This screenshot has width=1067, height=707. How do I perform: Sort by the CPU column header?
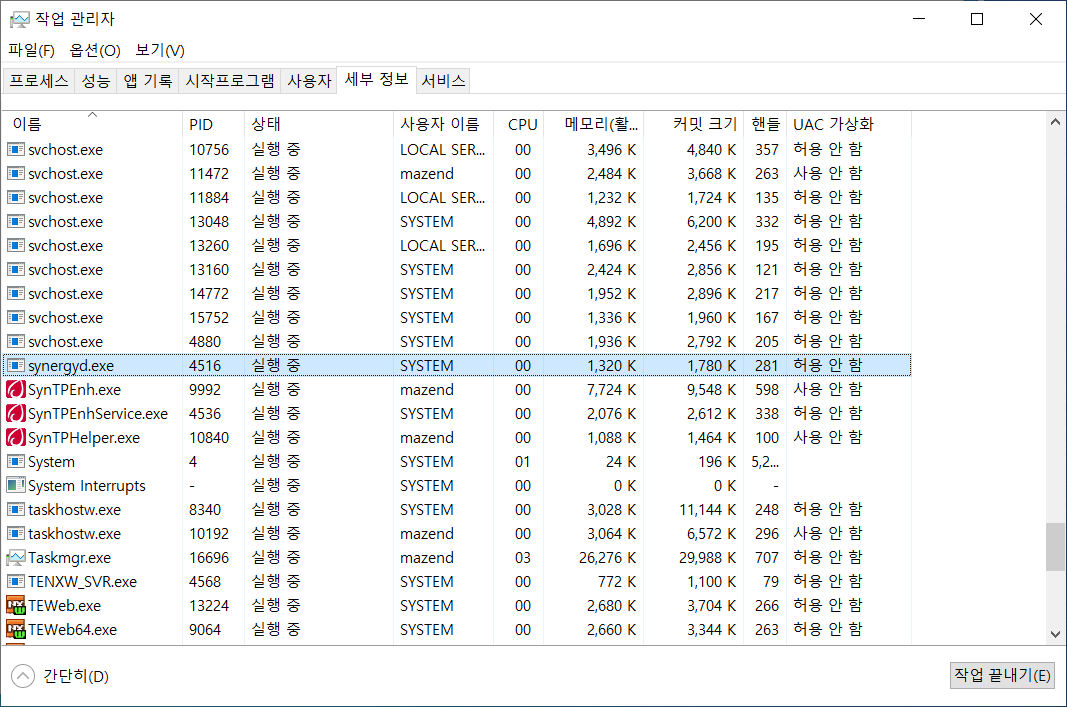[x=519, y=125]
